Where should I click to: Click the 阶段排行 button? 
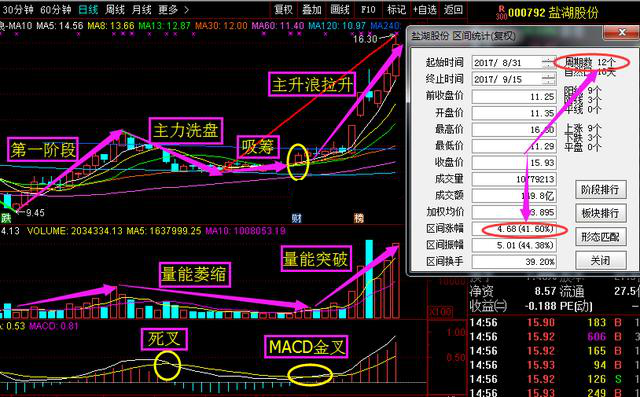click(x=600, y=190)
